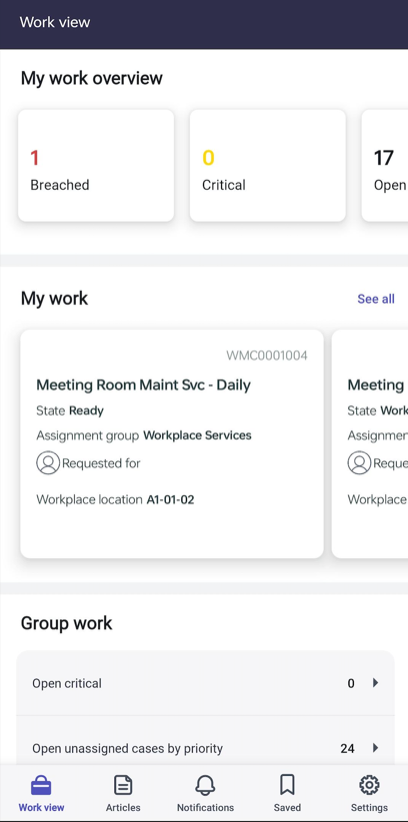Screen dimensions: 408x822
Task: Open the Notifications bell icon
Action: (205, 785)
